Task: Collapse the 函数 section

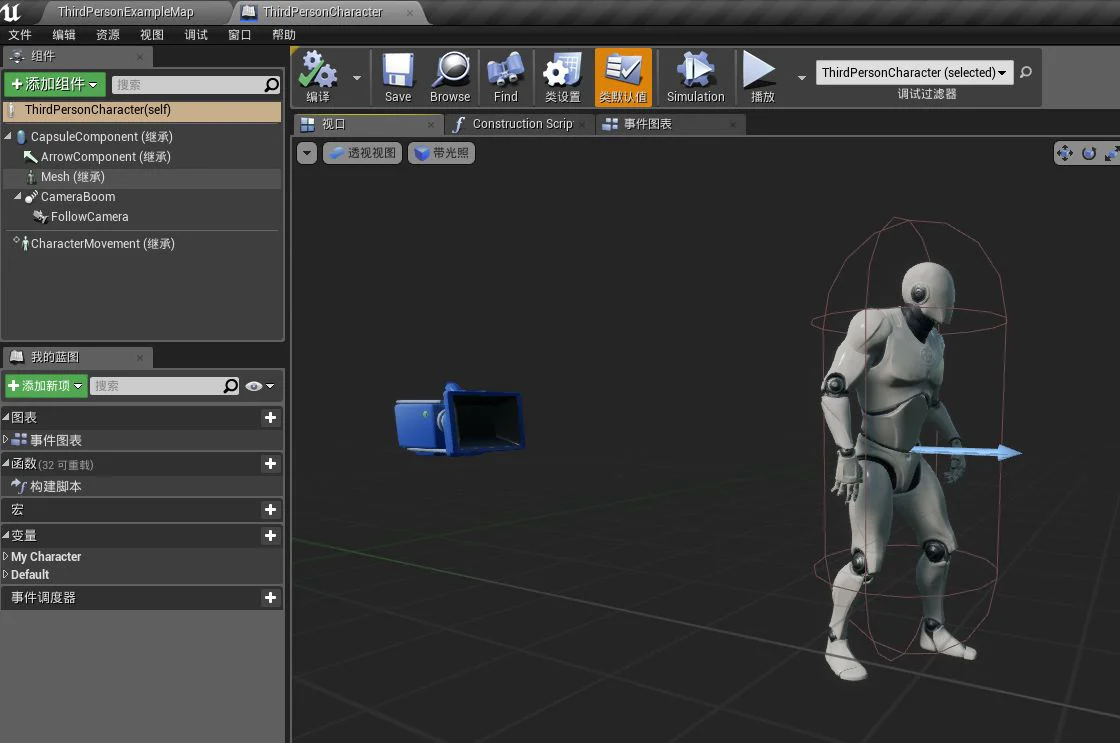Action: pyautogui.click(x=6, y=463)
